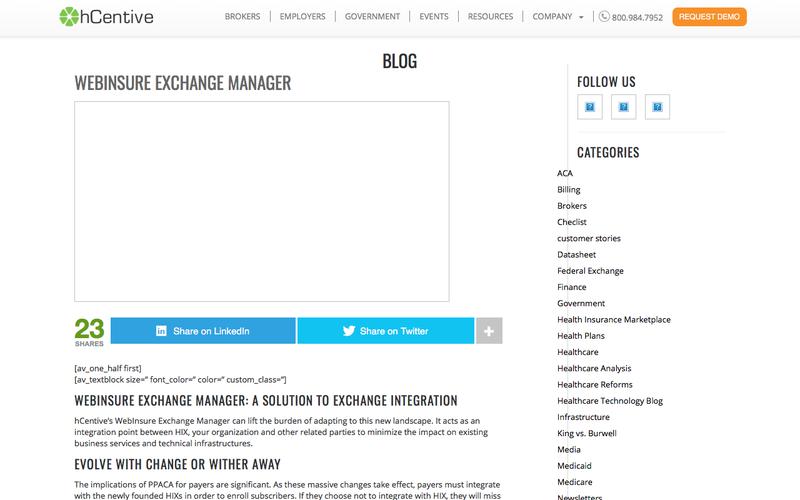Open the Healthcare Reforms category
Image resolution: width=800 pixels, height=500 pixels.
(594, 385)
